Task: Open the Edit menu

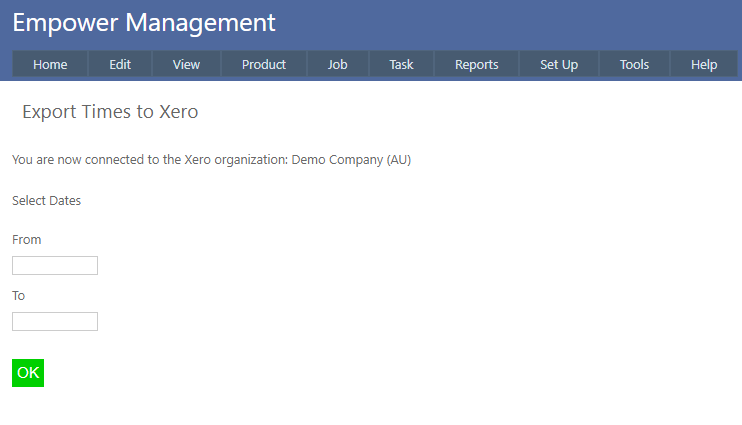Action: click(x=120, y=64)
